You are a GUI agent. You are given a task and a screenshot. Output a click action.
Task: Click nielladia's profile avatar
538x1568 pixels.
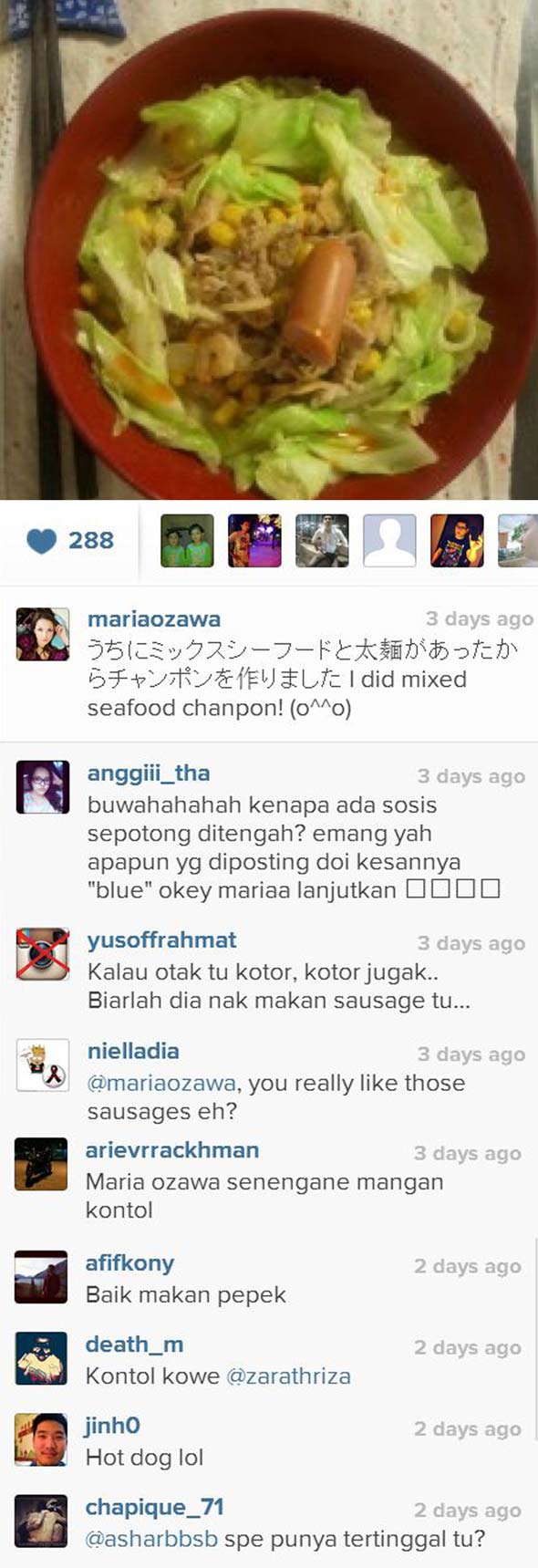[x=43, y=1065]
